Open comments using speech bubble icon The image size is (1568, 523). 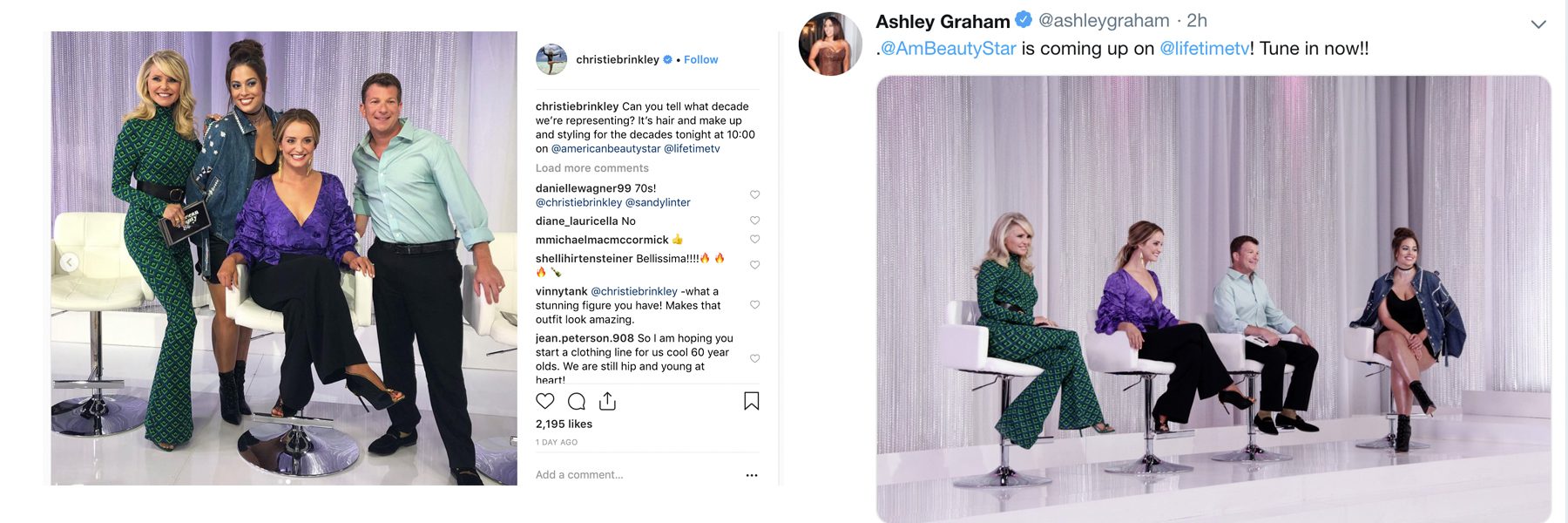point(577,401)
